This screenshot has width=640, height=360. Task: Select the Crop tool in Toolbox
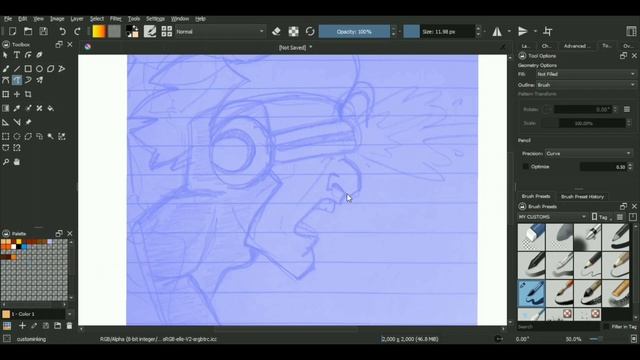tap(28, 94)
